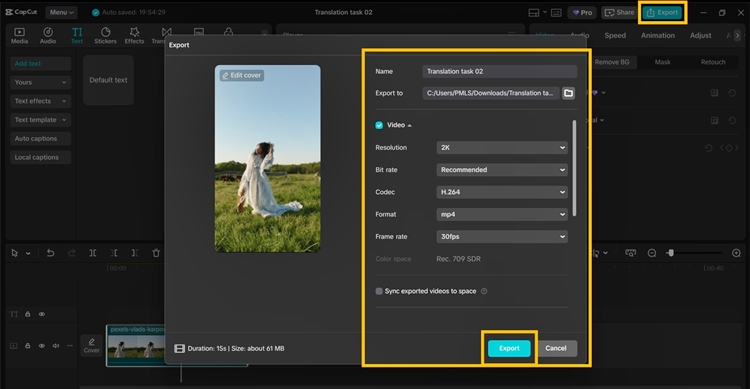The height and width of the screenshot is (389, 750).
Task: Open the selection tool dropdown arrow
Action: click(28, 253)
